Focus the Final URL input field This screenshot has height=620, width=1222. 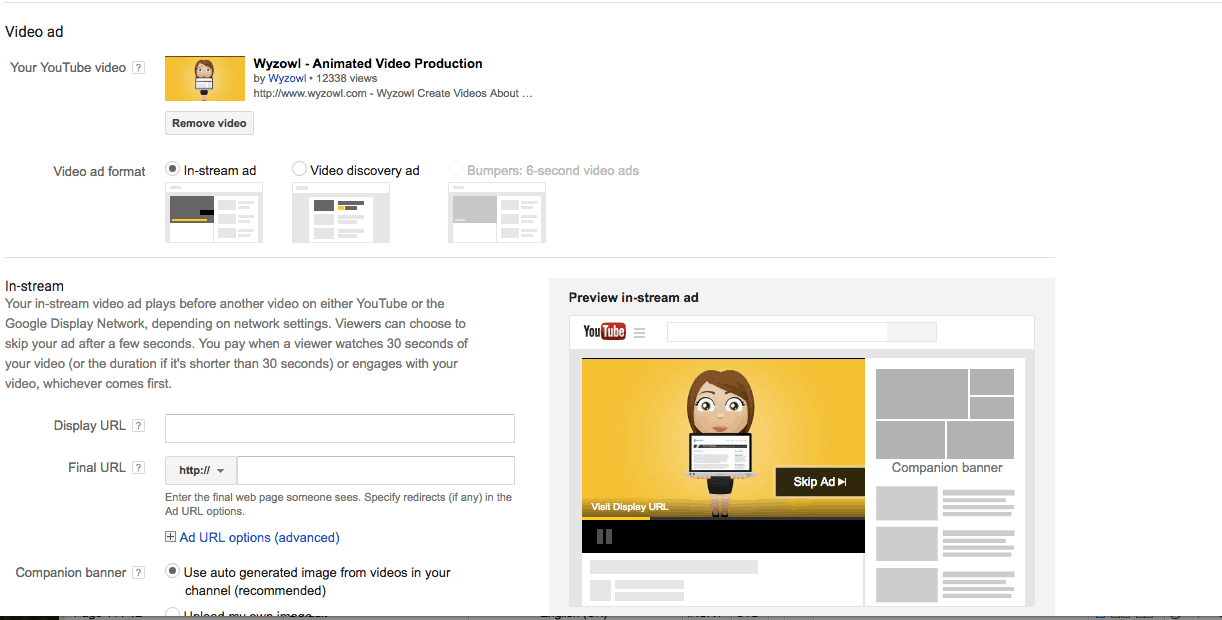376,470
